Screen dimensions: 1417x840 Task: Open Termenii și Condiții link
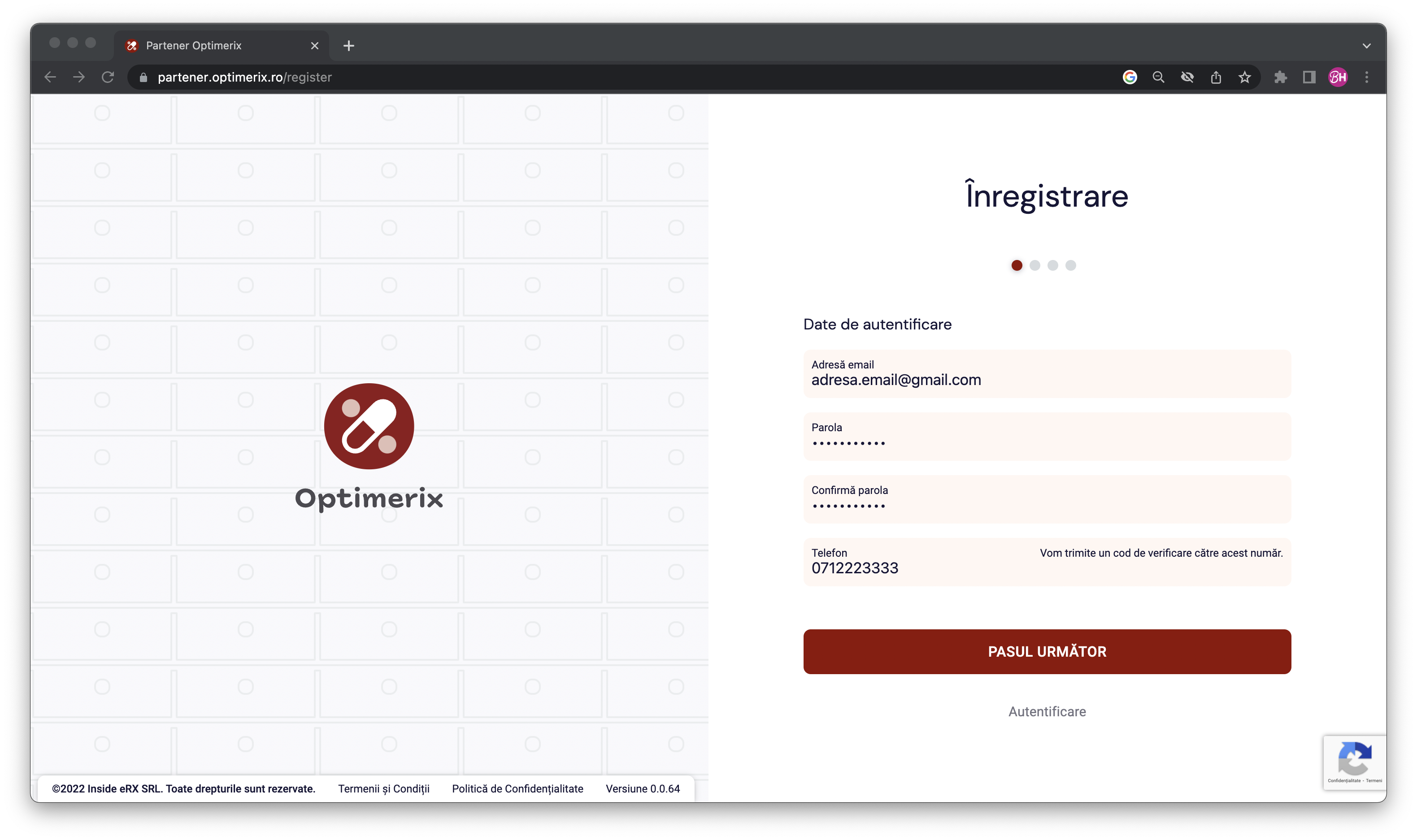coord(384,789)
